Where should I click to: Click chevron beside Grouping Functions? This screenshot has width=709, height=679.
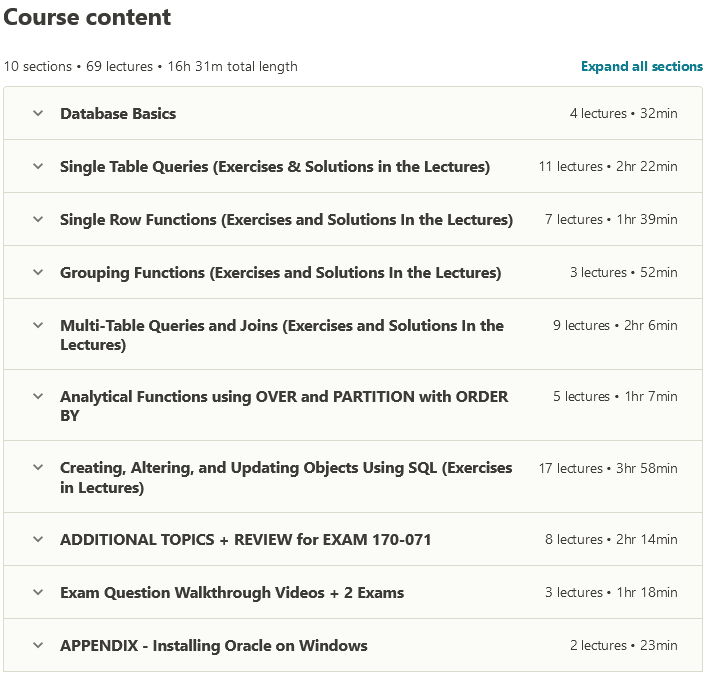tap(38, 273)
